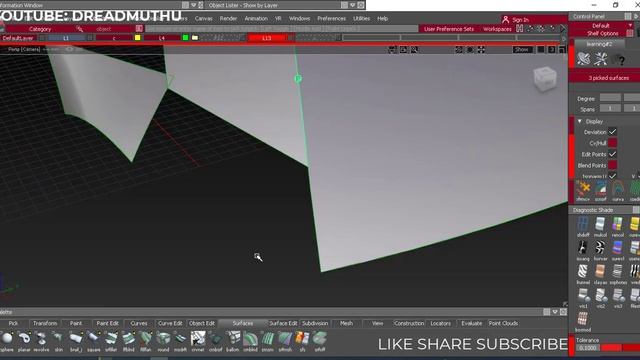Toggle green layer L4 swatch
Image resolution: width=640 pixels, height=360 pixels.
click(x=185, y=38)
